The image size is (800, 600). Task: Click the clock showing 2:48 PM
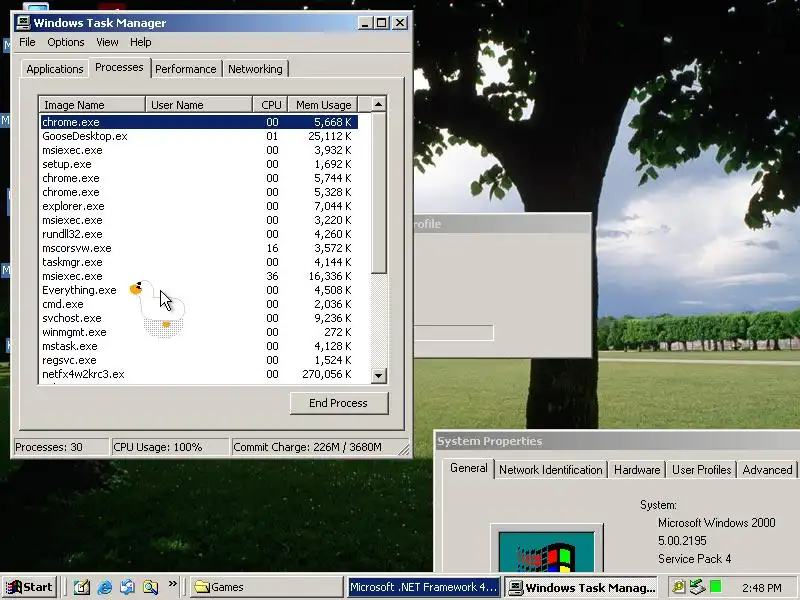click(762, 588)
